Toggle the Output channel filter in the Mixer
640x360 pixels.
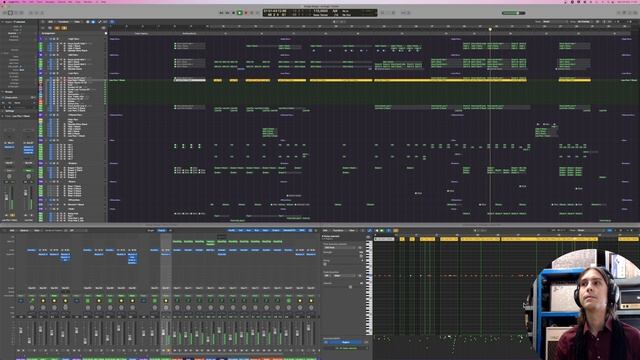[x=276, y=231]
